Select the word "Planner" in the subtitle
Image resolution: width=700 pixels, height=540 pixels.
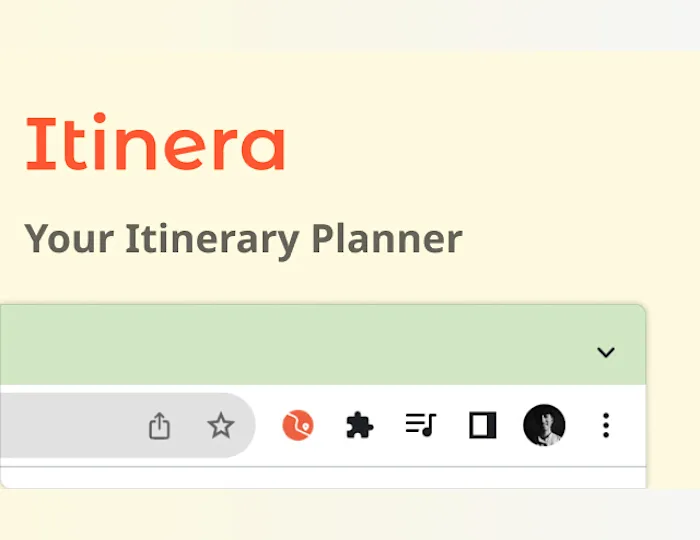pyautogui.click(x=387, y=239)
